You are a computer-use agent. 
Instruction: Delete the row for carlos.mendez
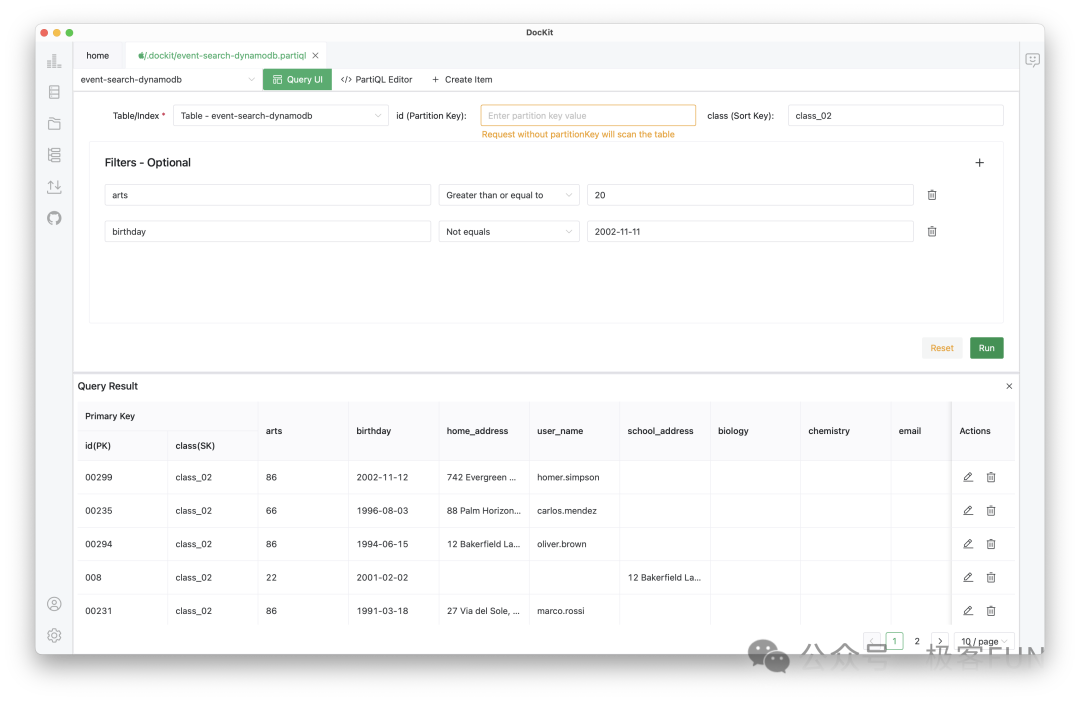(991, 510)
